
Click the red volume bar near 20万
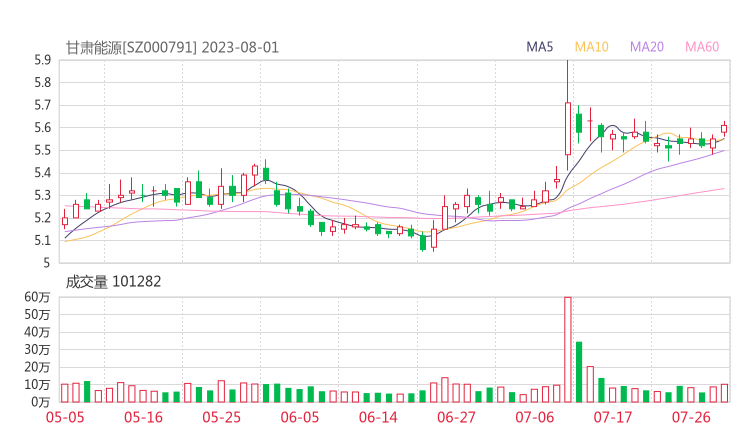pos(590,384)
